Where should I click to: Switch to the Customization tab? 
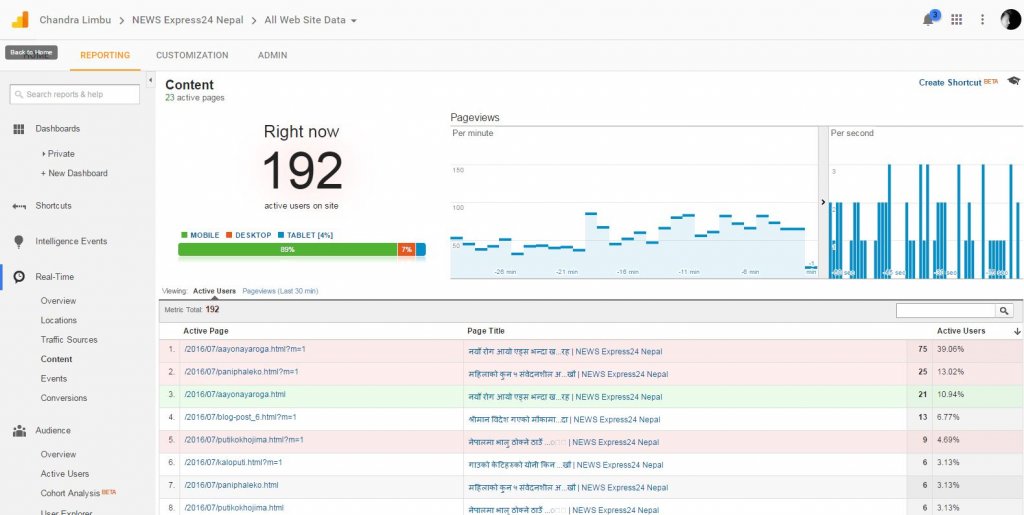click(x=192, y=55)
